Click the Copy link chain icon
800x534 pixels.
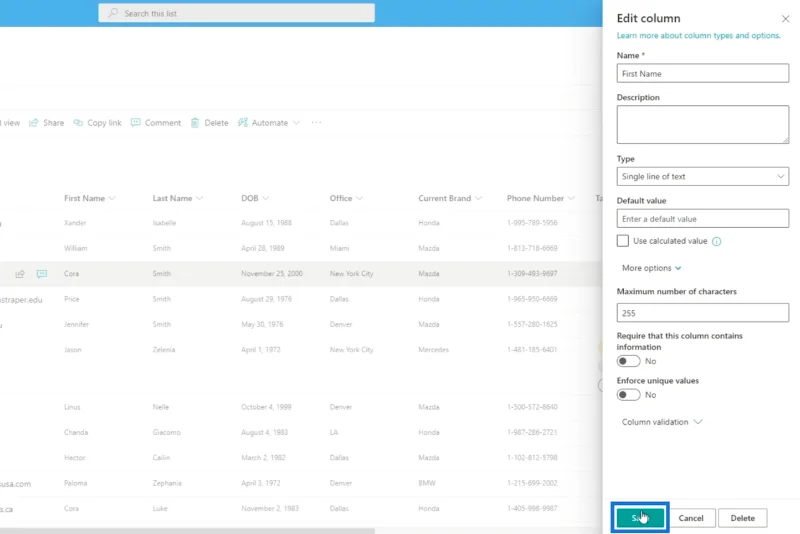coord(78,123)
